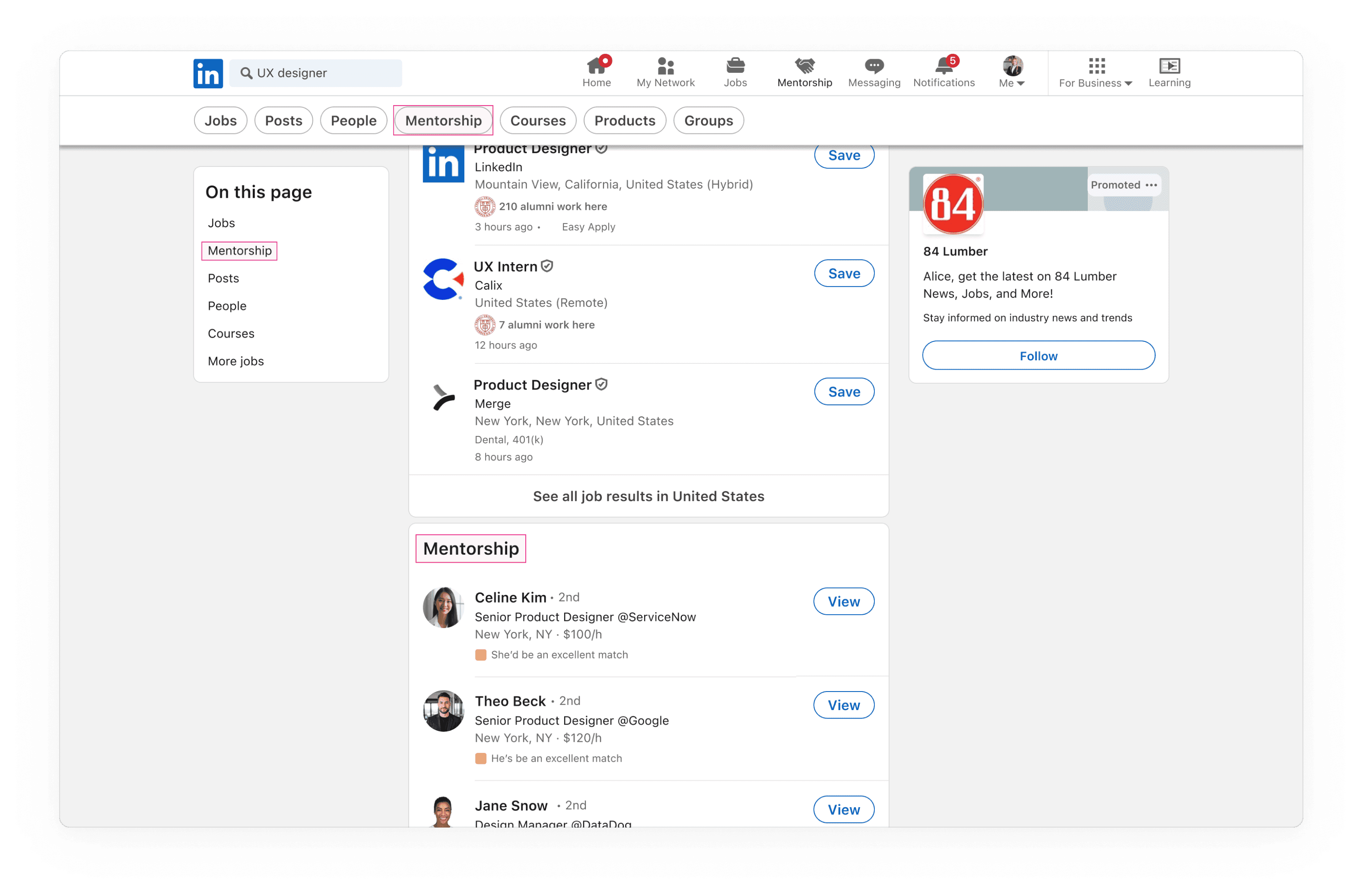Open the UX Intern job title
Image resolution: width=1363 pixels, height=896 pixels.
click(506, 267)
